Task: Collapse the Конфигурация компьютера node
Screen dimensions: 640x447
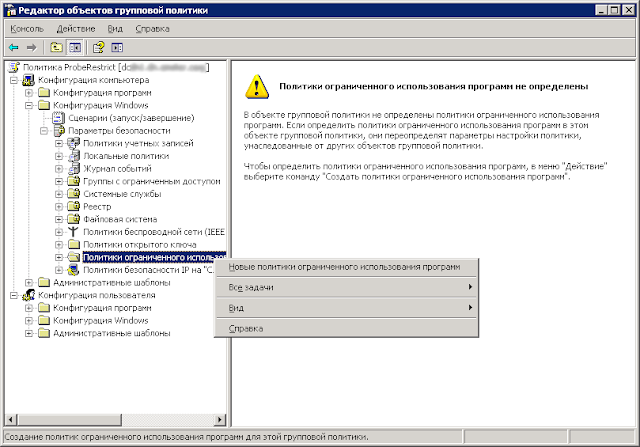Action: (13, 80)
